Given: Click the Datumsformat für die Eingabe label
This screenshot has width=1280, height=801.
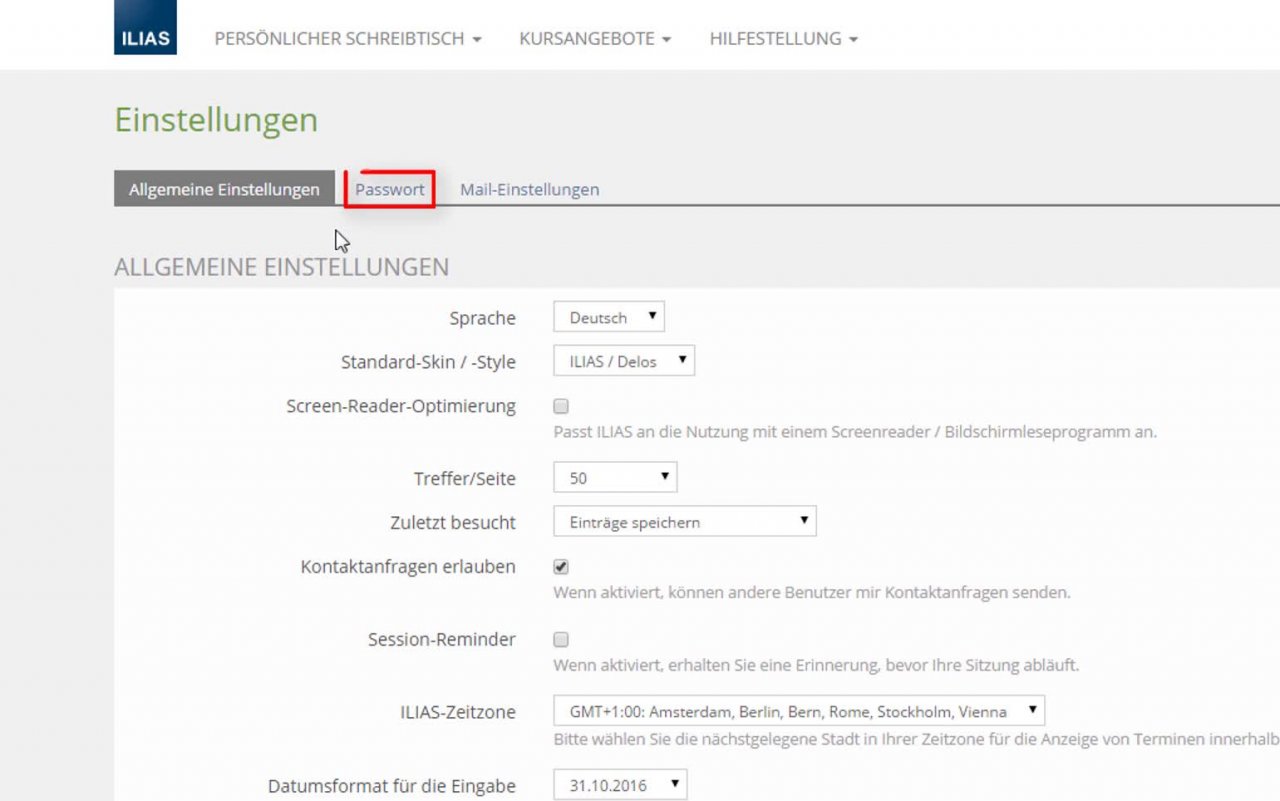Looking at the screenshot, I should pos(392,785).
